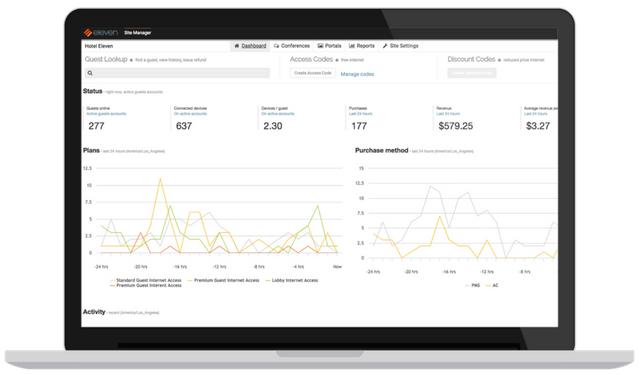Click the Portals image icon
Image resolution: width=640 pixels, height=375 pixels.
tap(320, 46)
